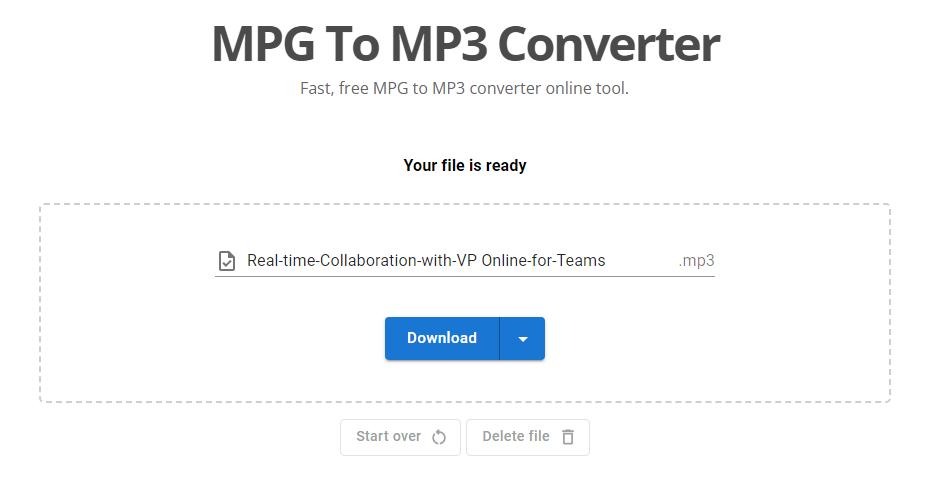Click the underline below the filename
The height and width of the screenshot is (492, 929).
click(x=465, y=276)
